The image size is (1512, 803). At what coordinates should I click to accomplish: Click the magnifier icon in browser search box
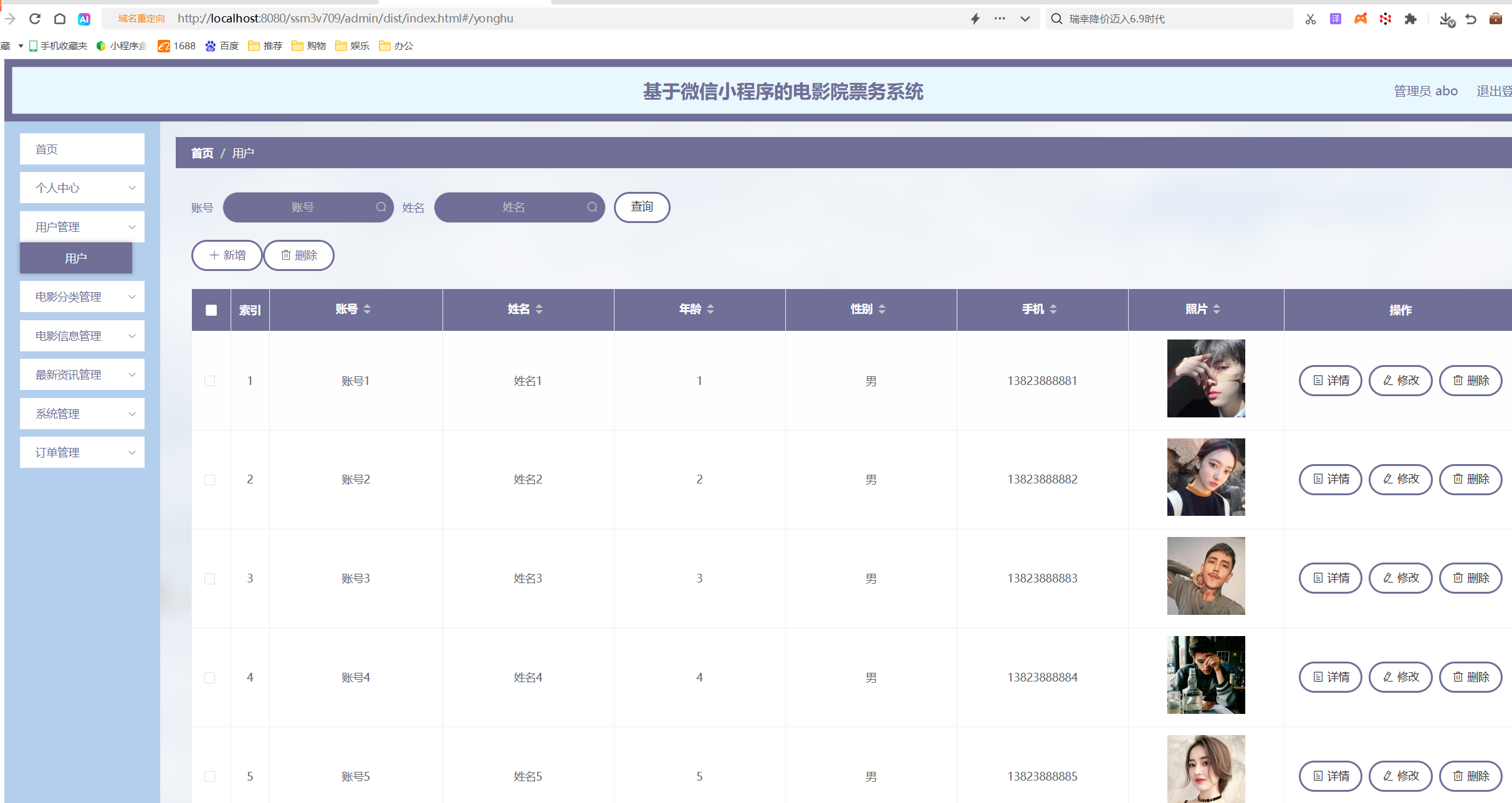(1057, 19)
